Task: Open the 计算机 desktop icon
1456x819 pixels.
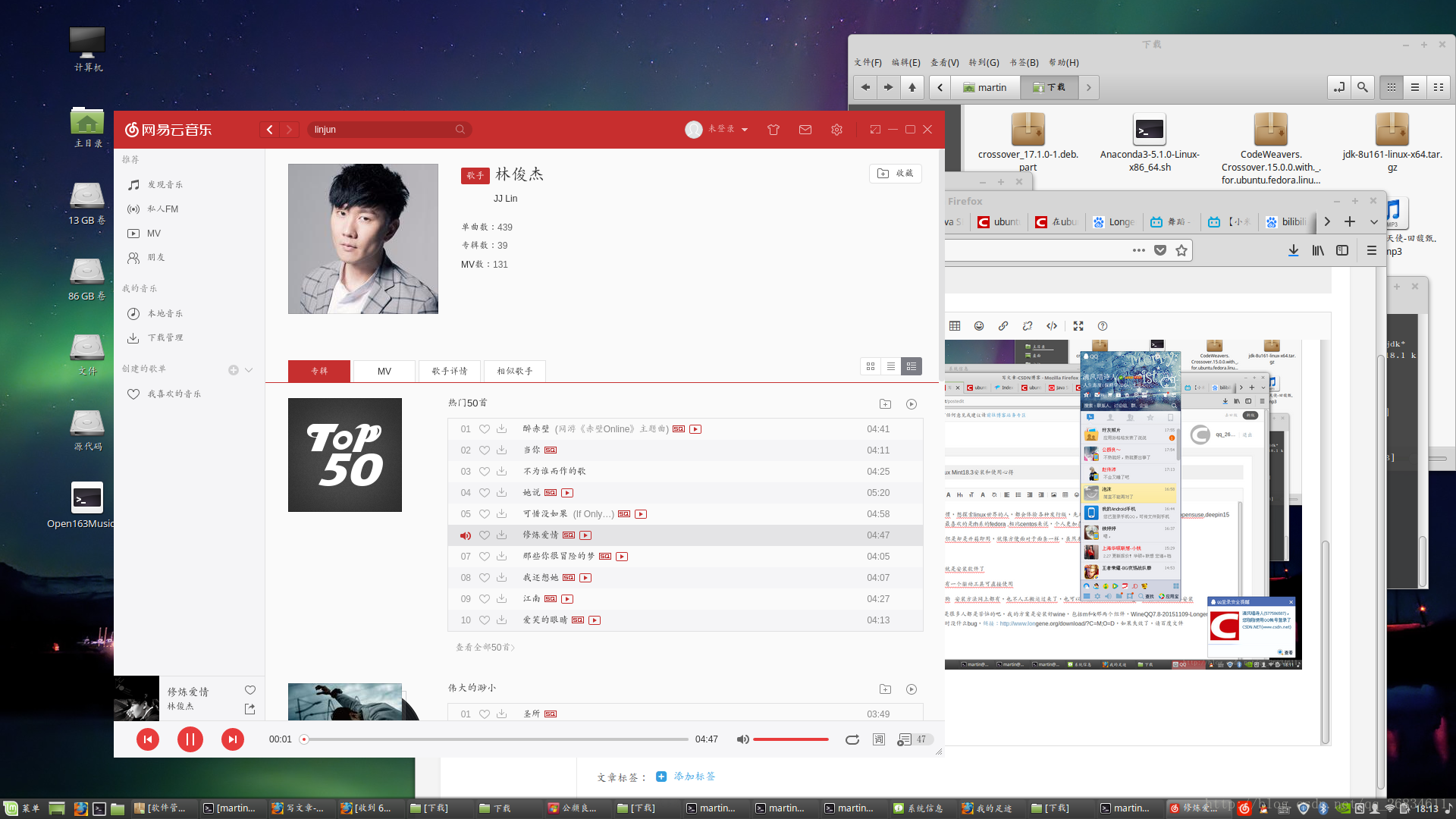Action: coord(88,49)
